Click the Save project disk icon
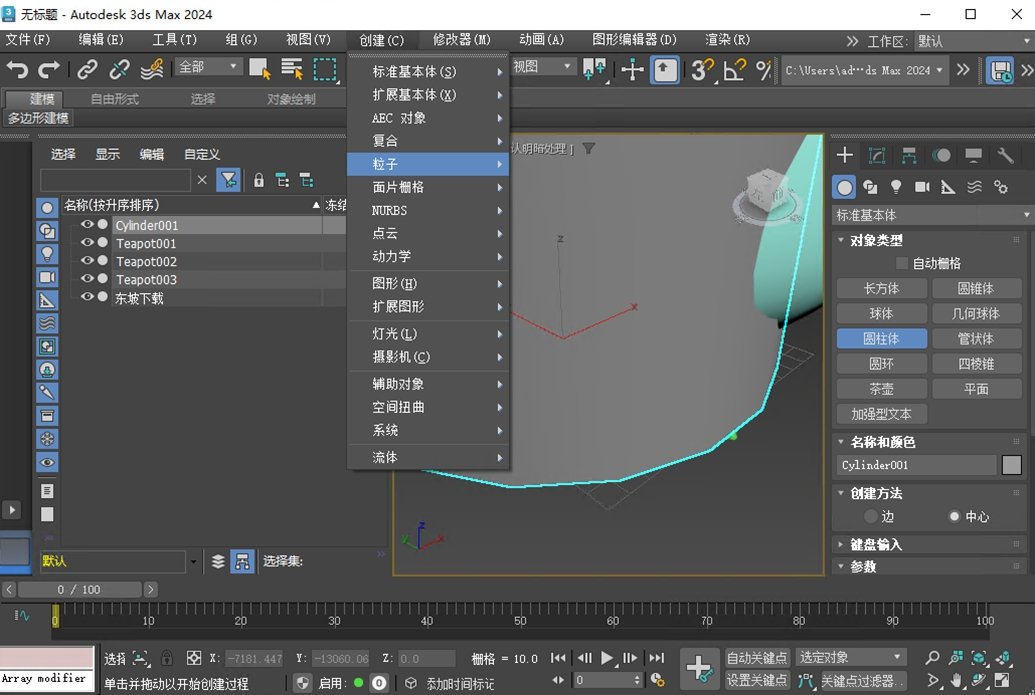 [x=999, y=70]
